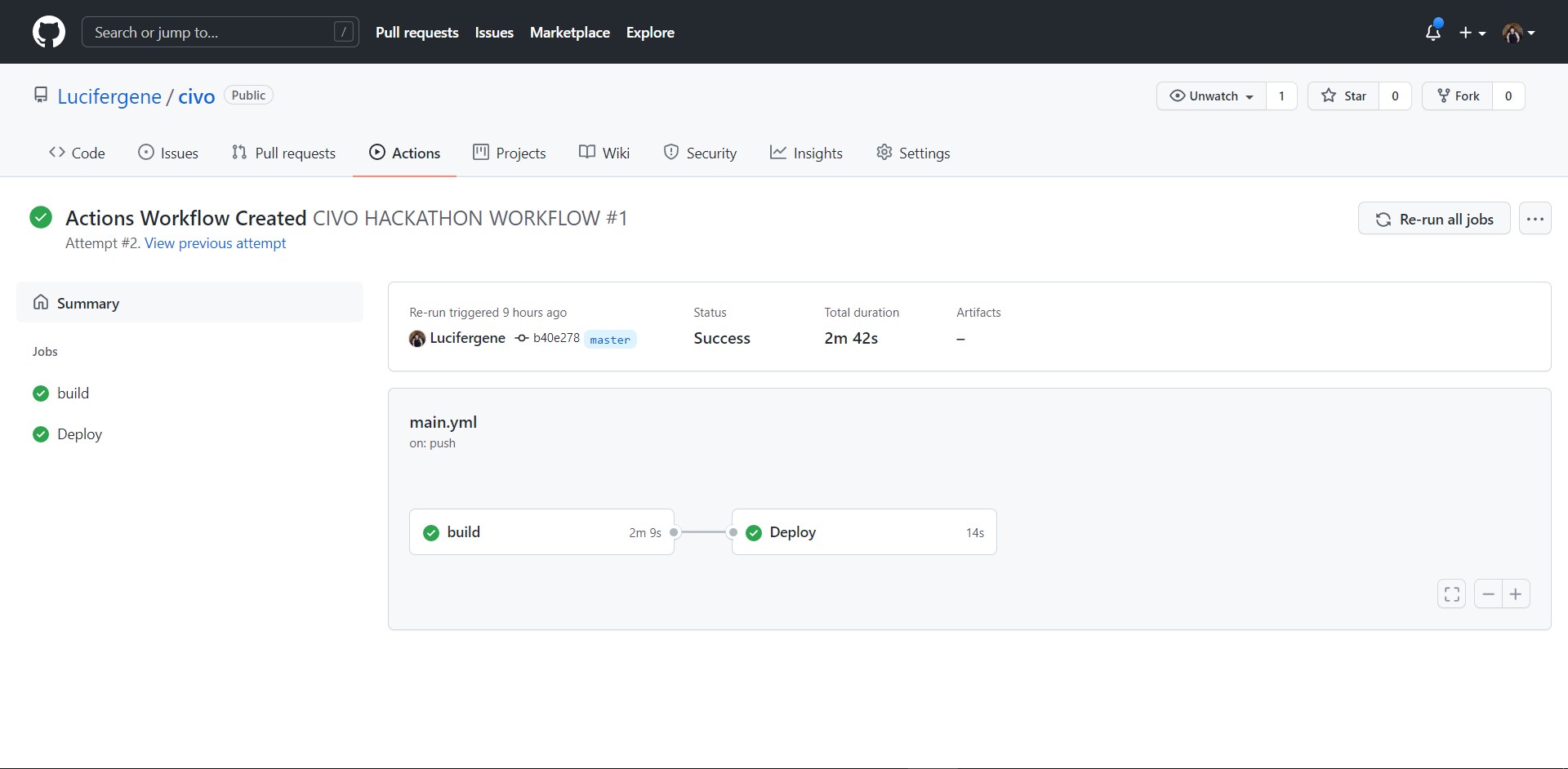Click the main.yml workflow file name
1568x769 pixels.
[443, 422]
